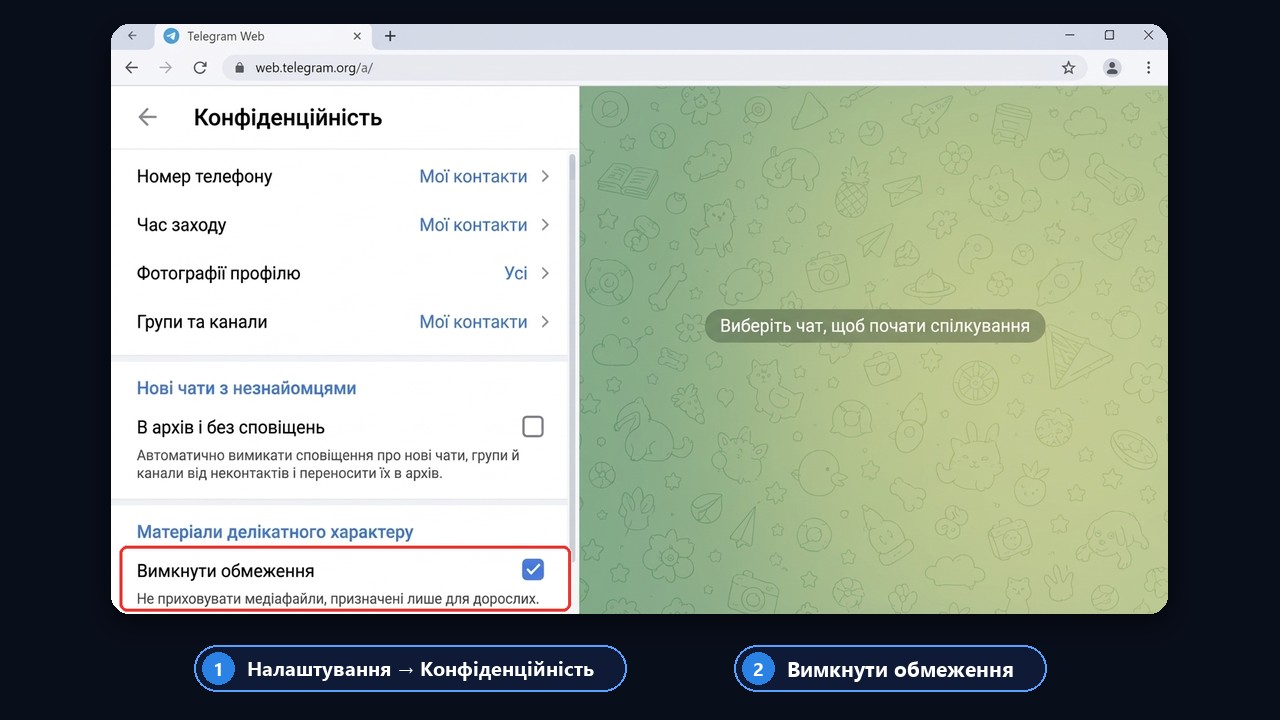Click Мої контакти value for Групи та канали

click(x=473, y=322)
